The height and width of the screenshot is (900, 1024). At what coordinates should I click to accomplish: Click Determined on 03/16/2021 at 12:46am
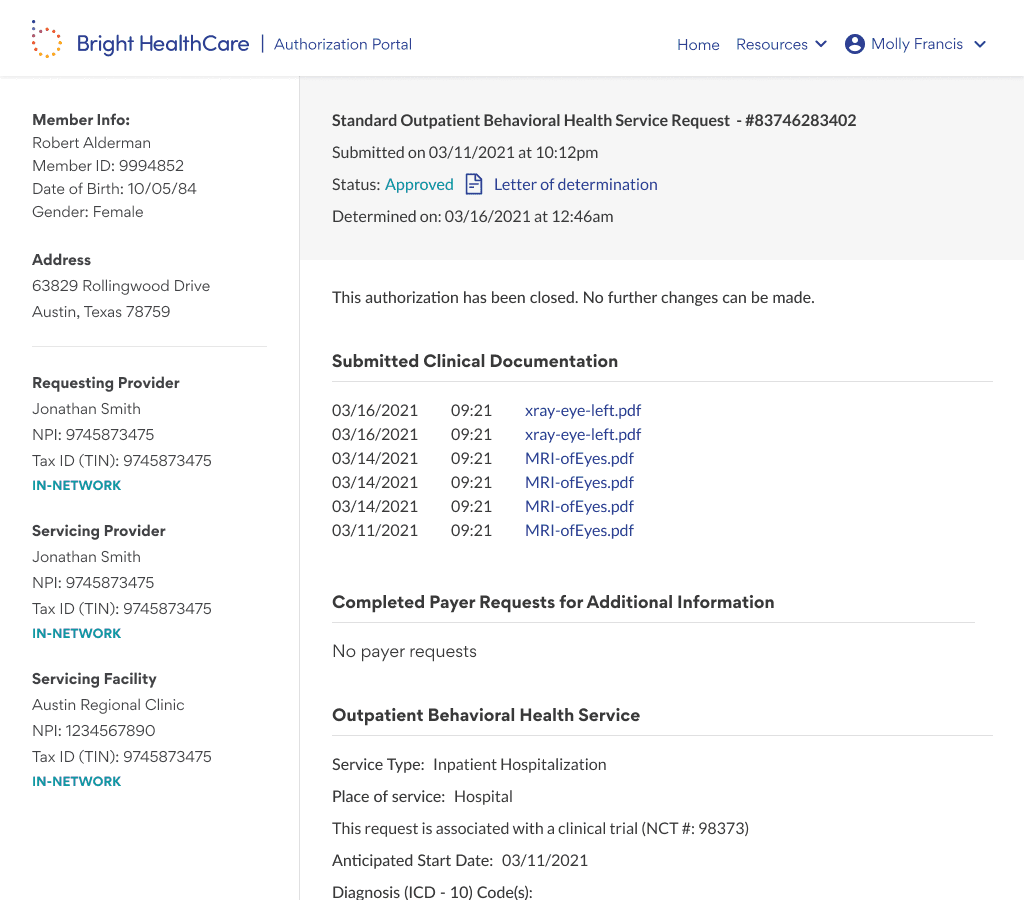[473, 216]
